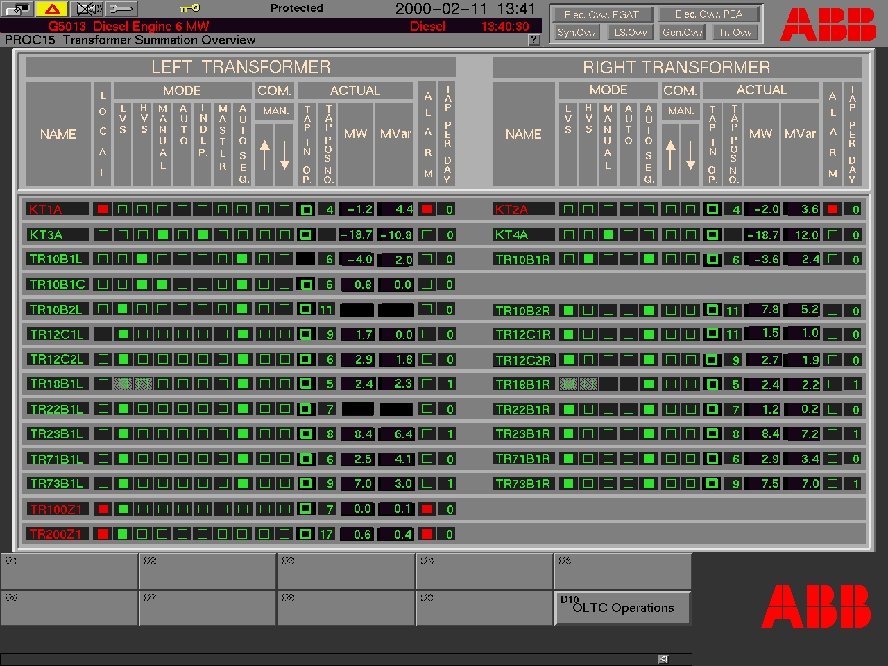Click the RIGHT TRANSFORMER title
This screenshot has height=666, width=888.
pyautogui.click(x=677, y=67)
